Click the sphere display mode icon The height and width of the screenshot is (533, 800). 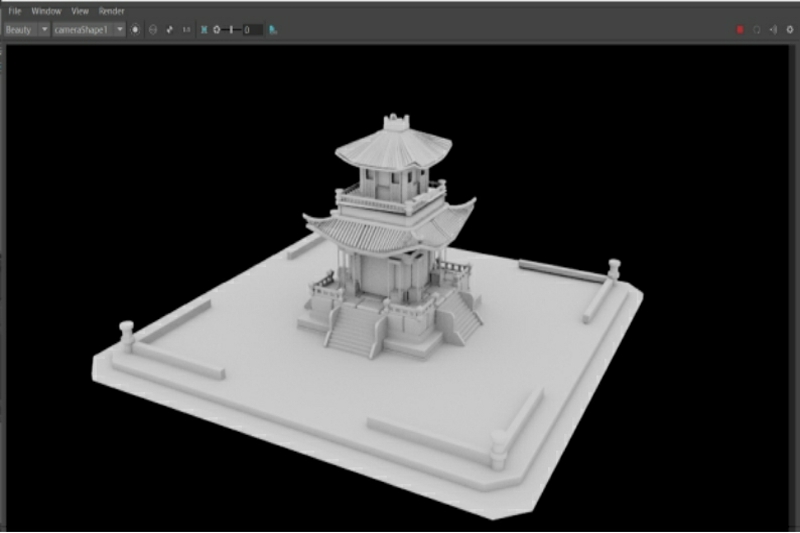pos(153,30)
